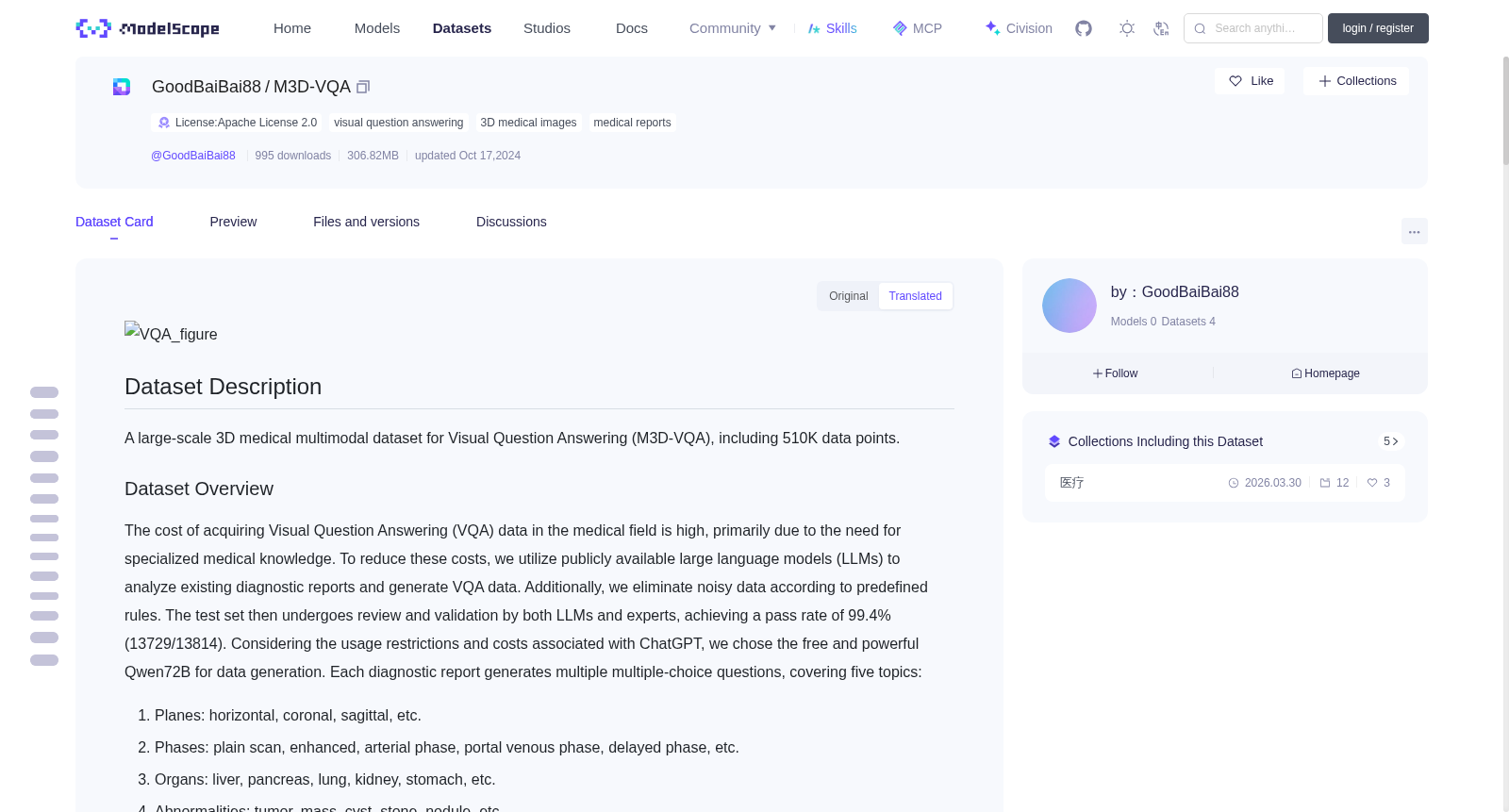Open Datasets in top navigation
Image resolution: width=1509 pixels, height=812 pixels.
click(462, 28)
